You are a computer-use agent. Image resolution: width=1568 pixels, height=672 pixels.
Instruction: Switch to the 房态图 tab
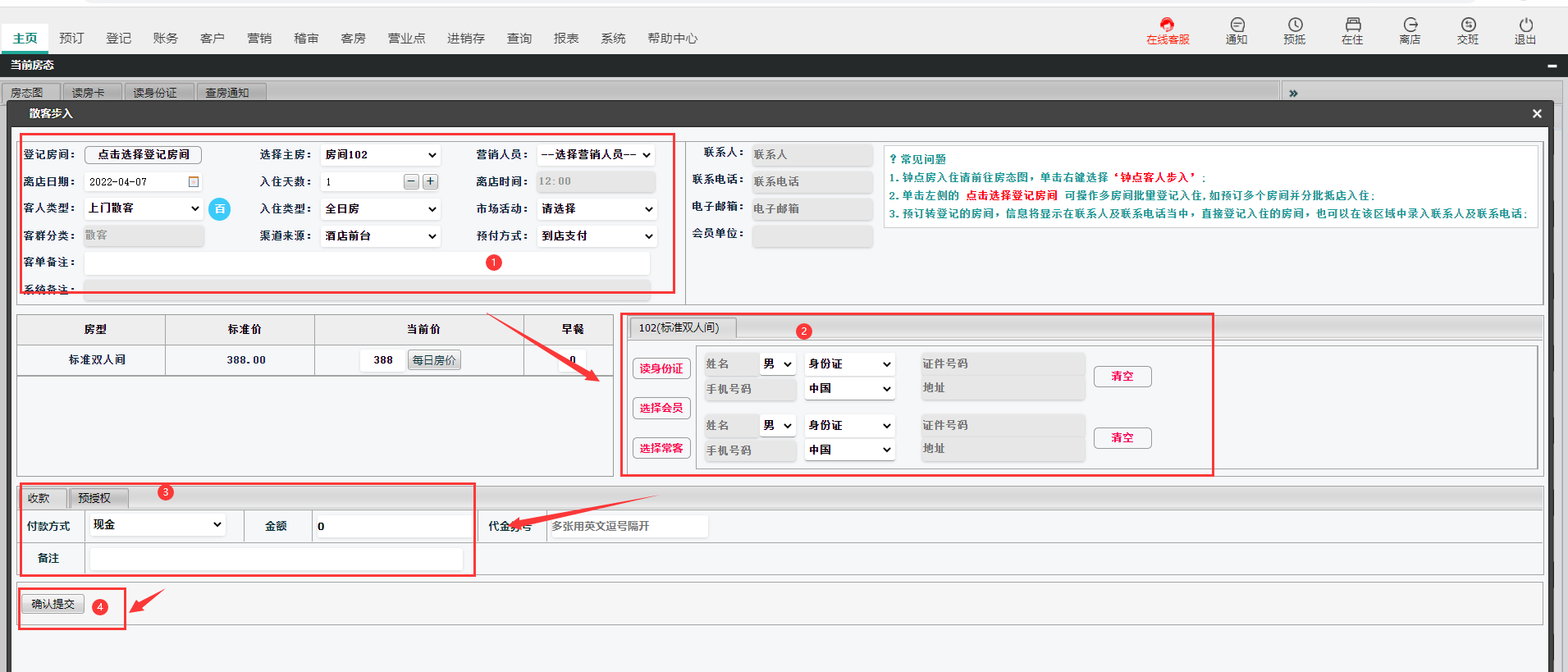coord(31,92)
